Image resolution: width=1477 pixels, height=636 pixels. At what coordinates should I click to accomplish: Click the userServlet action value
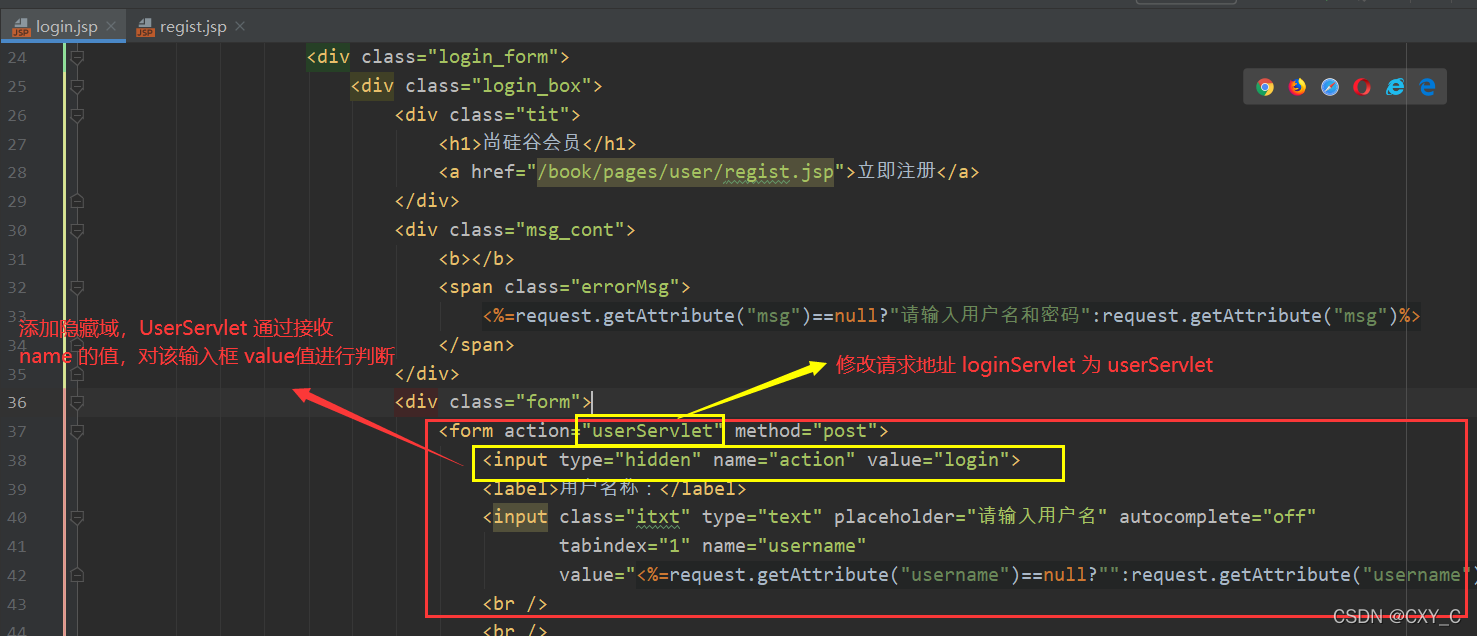point(653,431)
